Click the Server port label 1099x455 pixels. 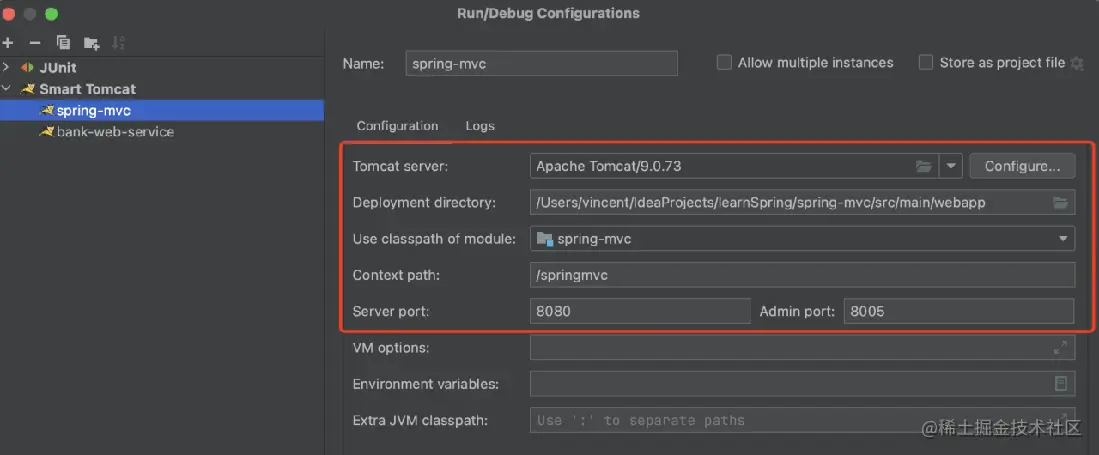tap(391, 311)
